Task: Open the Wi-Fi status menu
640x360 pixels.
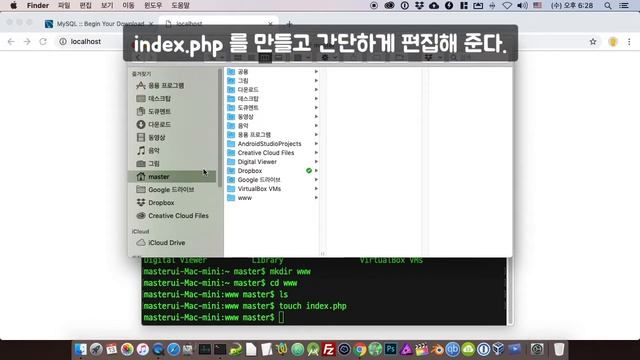Action: [x=507, y=5]
